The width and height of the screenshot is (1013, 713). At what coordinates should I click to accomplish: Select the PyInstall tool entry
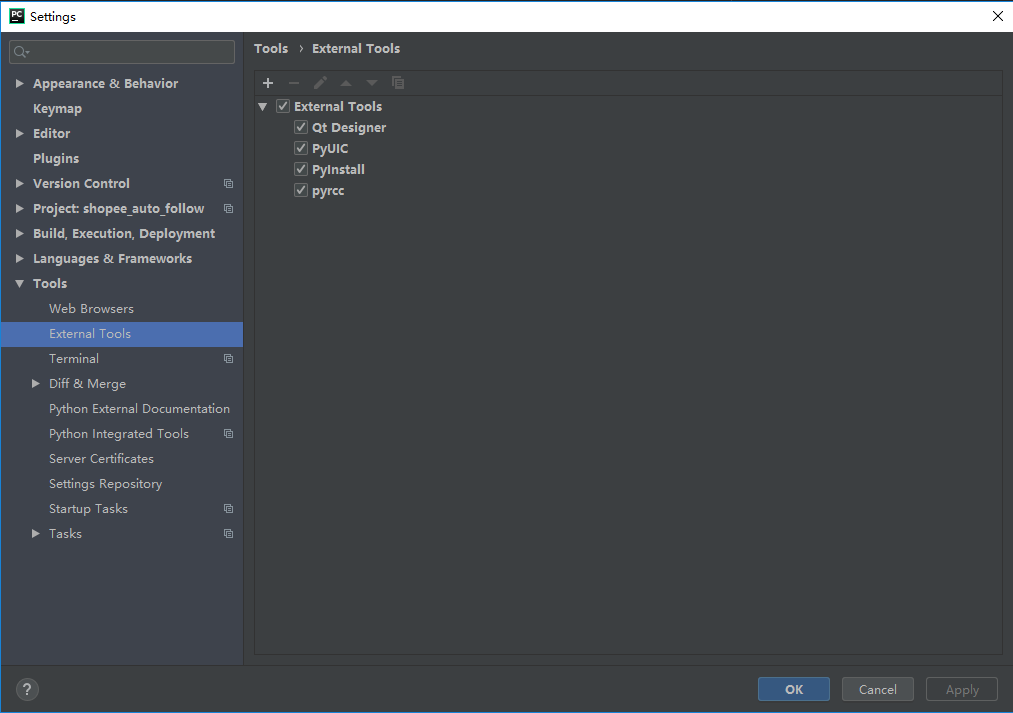click(x=339, y=169)
